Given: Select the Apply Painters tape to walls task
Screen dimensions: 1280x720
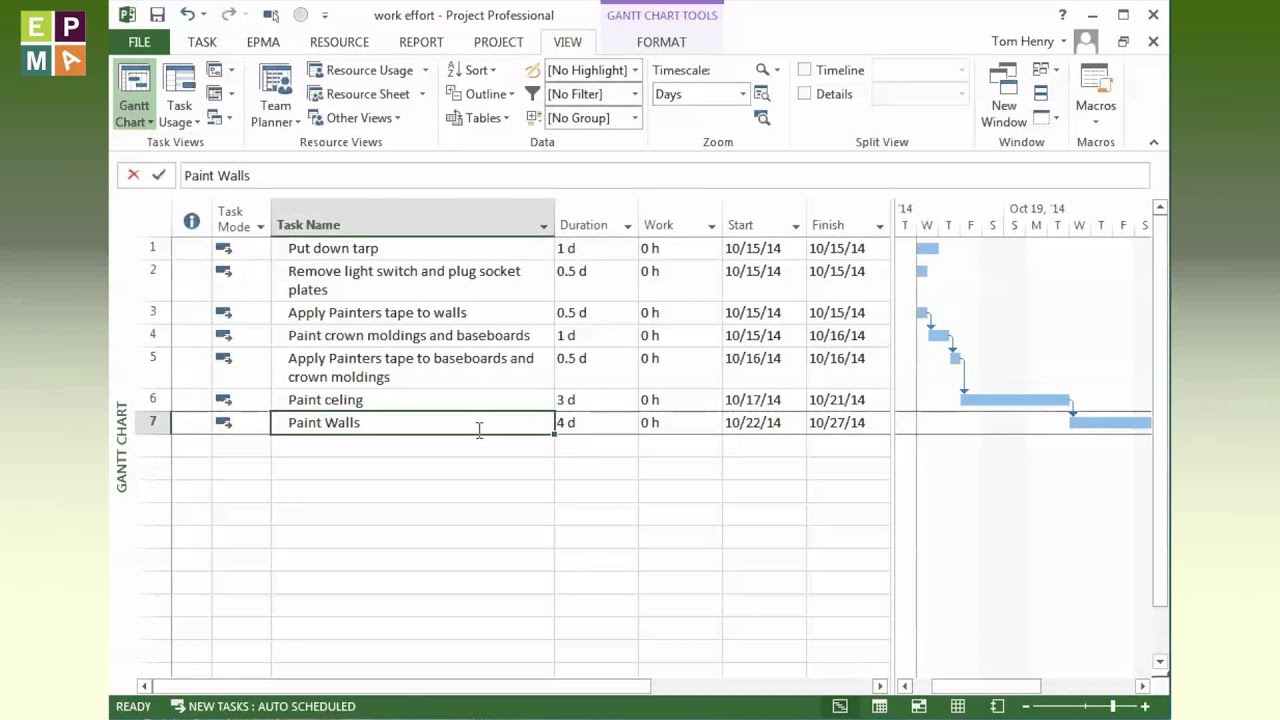Looking at the screenshot, I should pyautogui.click(x=413, y=313).
